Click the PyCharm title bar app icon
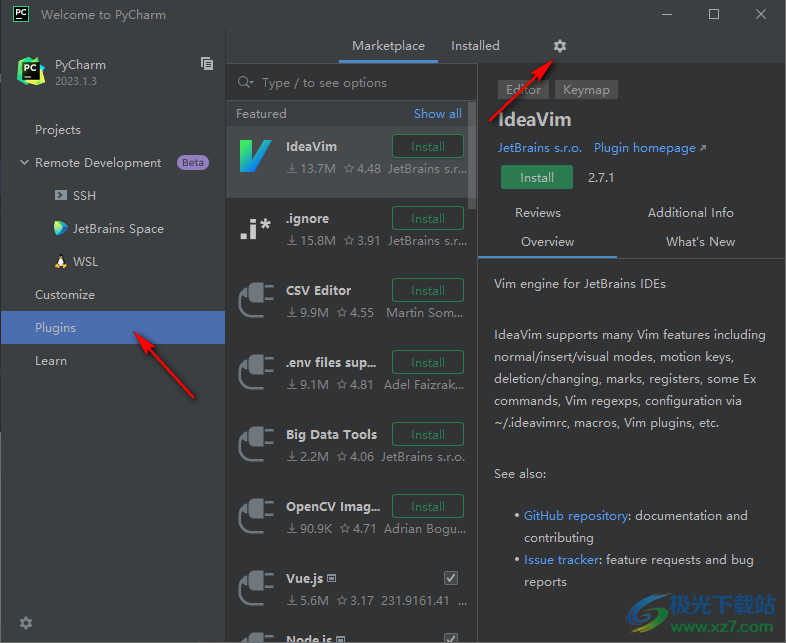 tap(21, 14)
